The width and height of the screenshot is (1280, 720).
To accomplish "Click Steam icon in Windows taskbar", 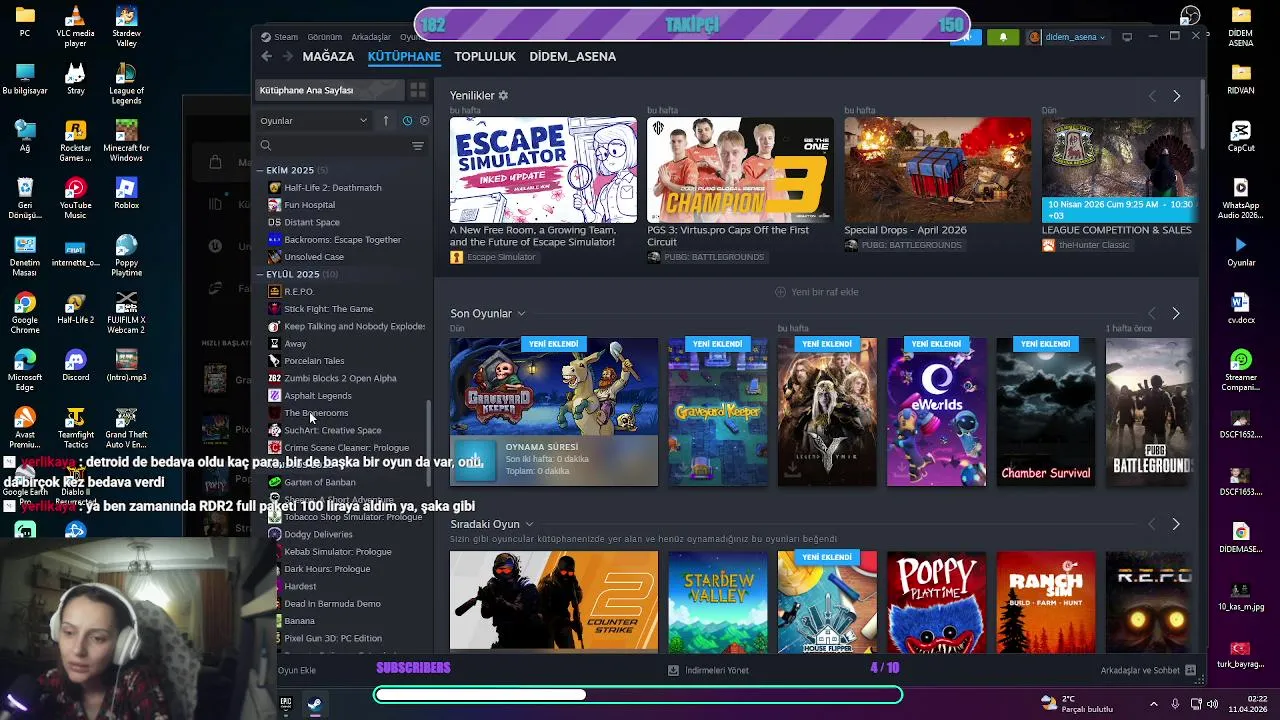I will point(314,704).
